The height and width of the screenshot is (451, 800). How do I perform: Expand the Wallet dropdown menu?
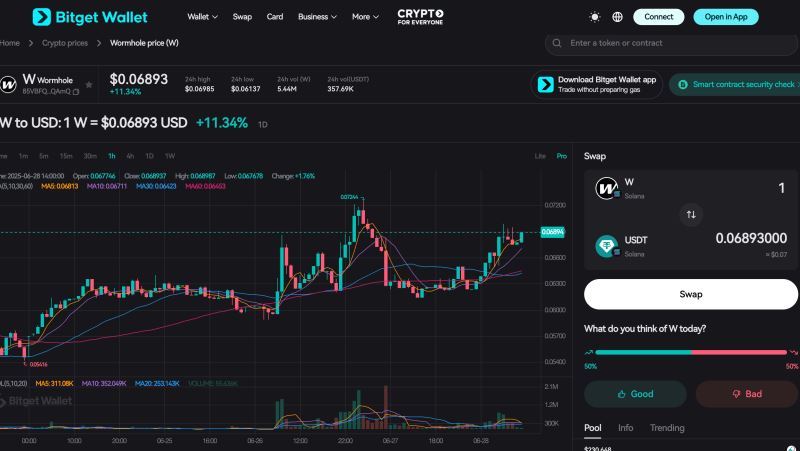click(x=202, y=17)
